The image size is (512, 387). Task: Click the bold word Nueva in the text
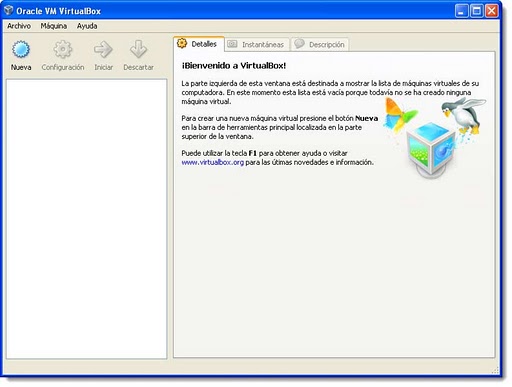point(366,118)
